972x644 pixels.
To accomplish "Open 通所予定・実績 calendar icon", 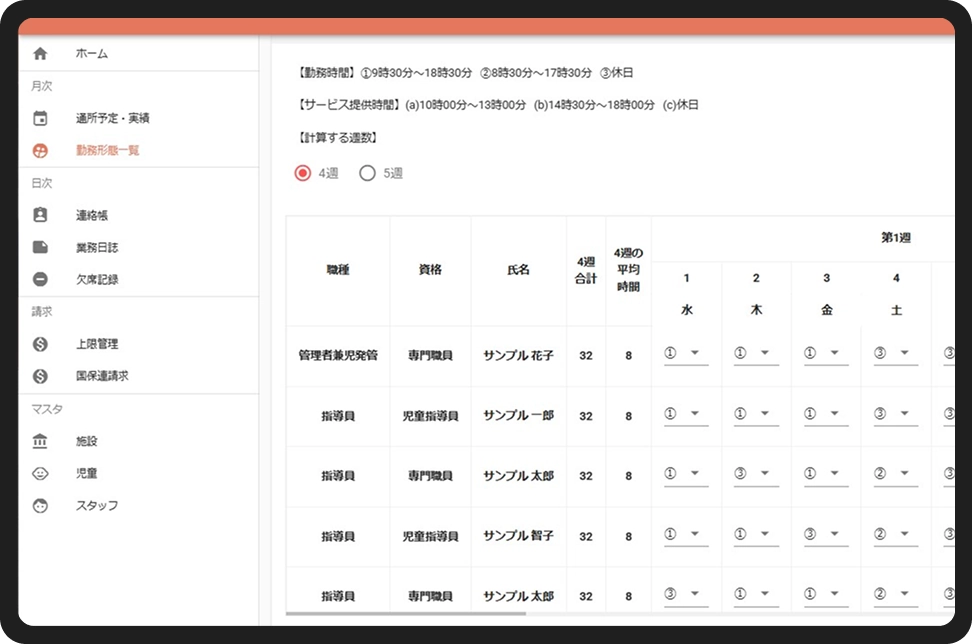I will 40,118.
